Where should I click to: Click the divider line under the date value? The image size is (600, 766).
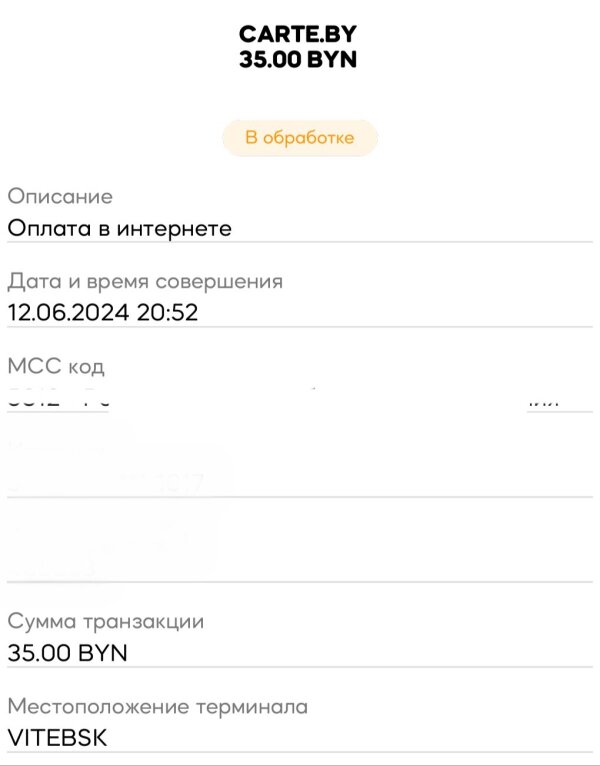pos(300,327)
